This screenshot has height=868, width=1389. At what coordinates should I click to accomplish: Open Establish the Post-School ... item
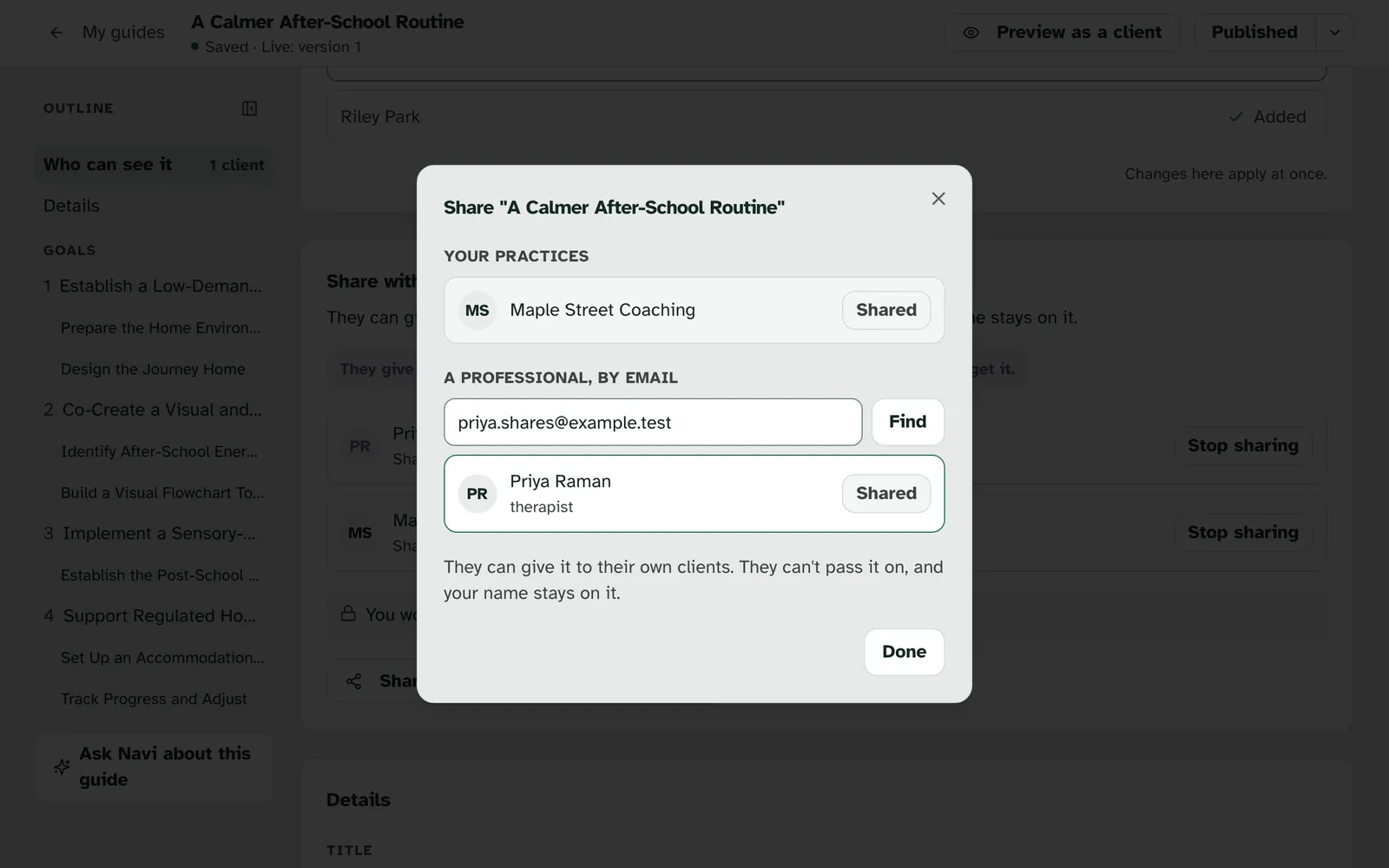pyautogui.click(x=160, y=575)
